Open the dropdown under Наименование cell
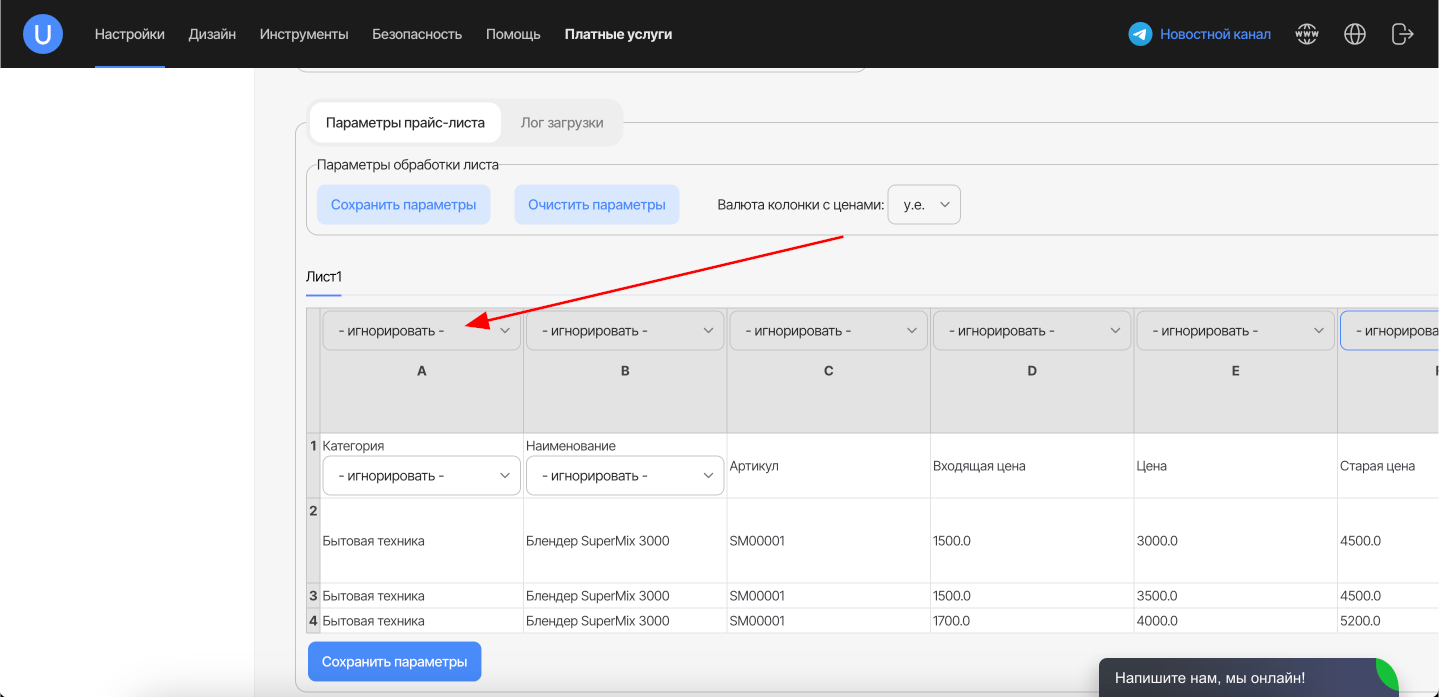This screenshot has width=1439, height=697. pyautogui.click(x=625, y=476)
